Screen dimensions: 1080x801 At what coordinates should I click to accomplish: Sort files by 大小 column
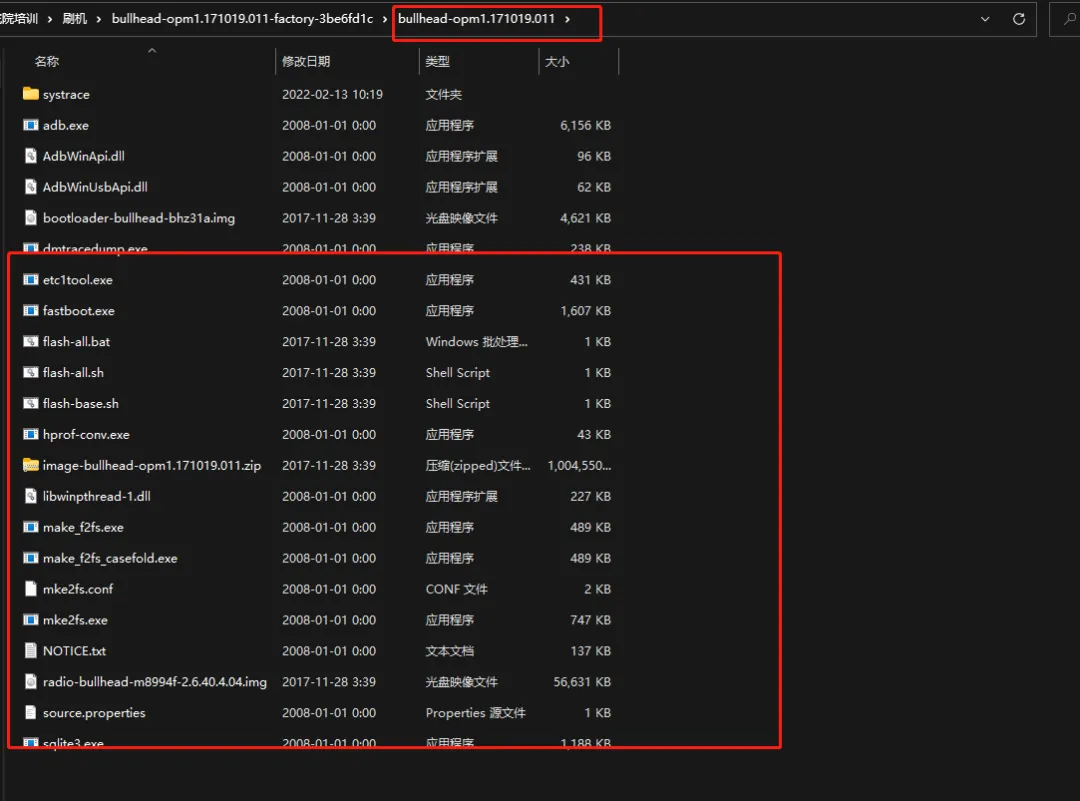[x=557, y=61]
